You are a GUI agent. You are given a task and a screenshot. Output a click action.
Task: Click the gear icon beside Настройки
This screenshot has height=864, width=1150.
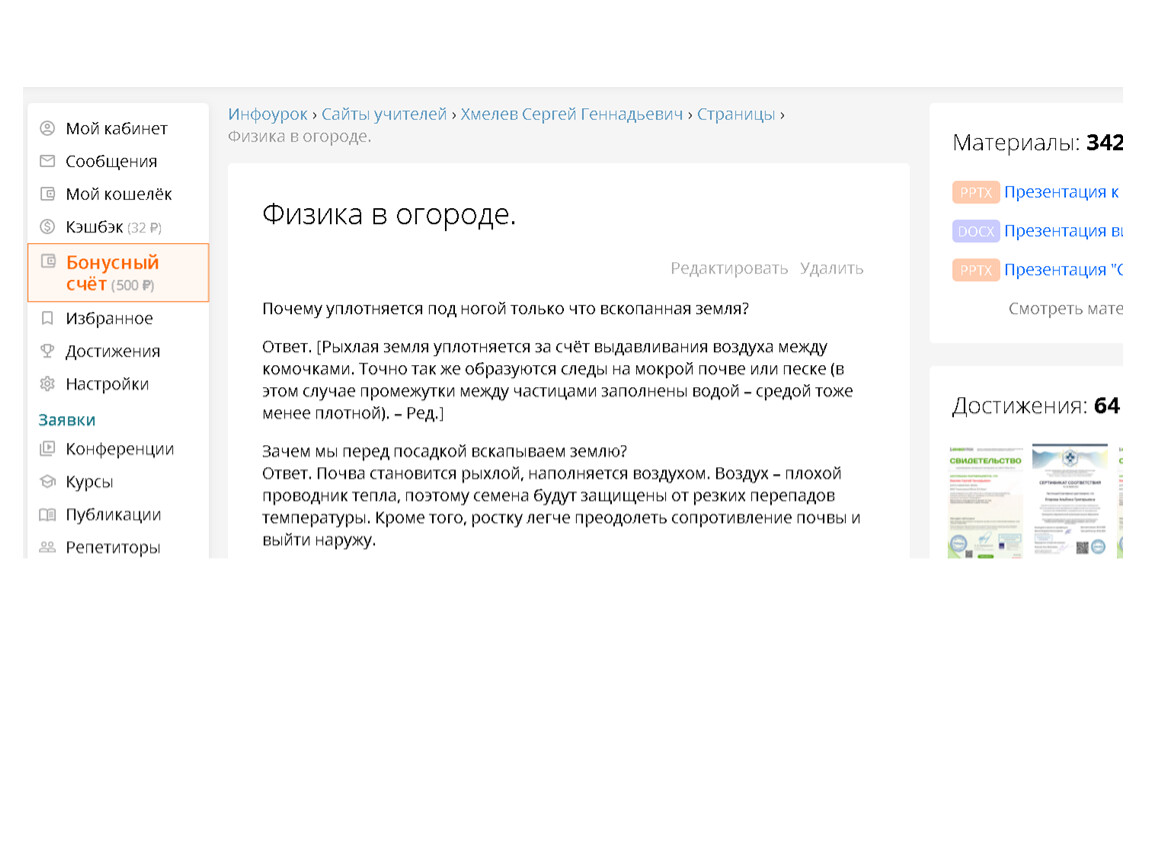[x=47, y=384]
